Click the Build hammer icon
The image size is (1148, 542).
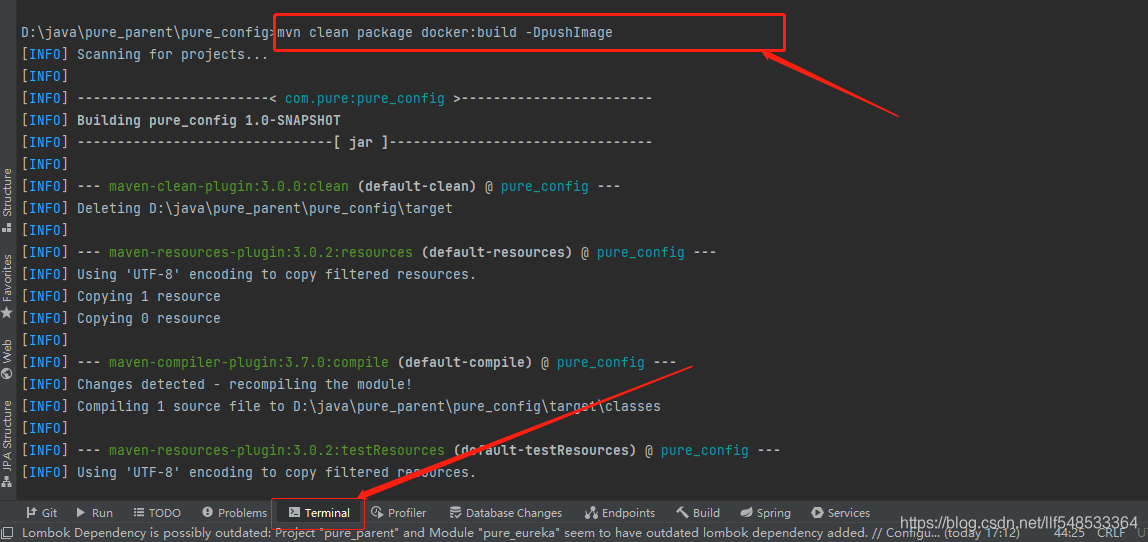682,513
